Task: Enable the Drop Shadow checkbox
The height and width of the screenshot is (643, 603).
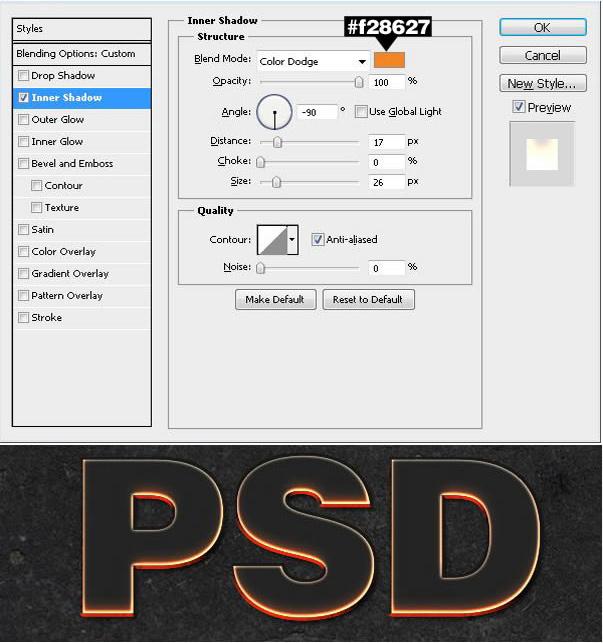Action: (23, 75)
